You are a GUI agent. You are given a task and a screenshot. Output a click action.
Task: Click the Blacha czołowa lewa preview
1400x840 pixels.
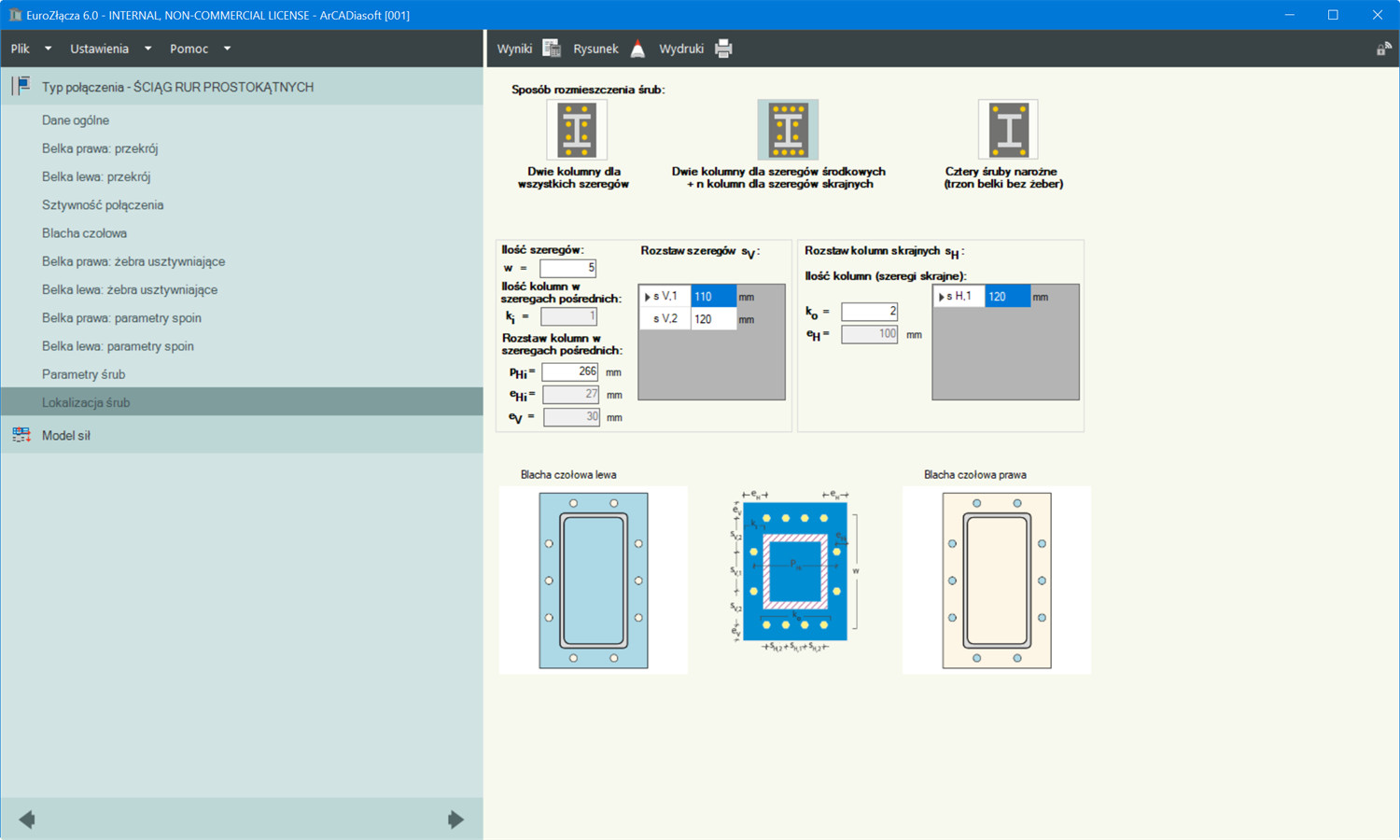[x=594, y=581]
